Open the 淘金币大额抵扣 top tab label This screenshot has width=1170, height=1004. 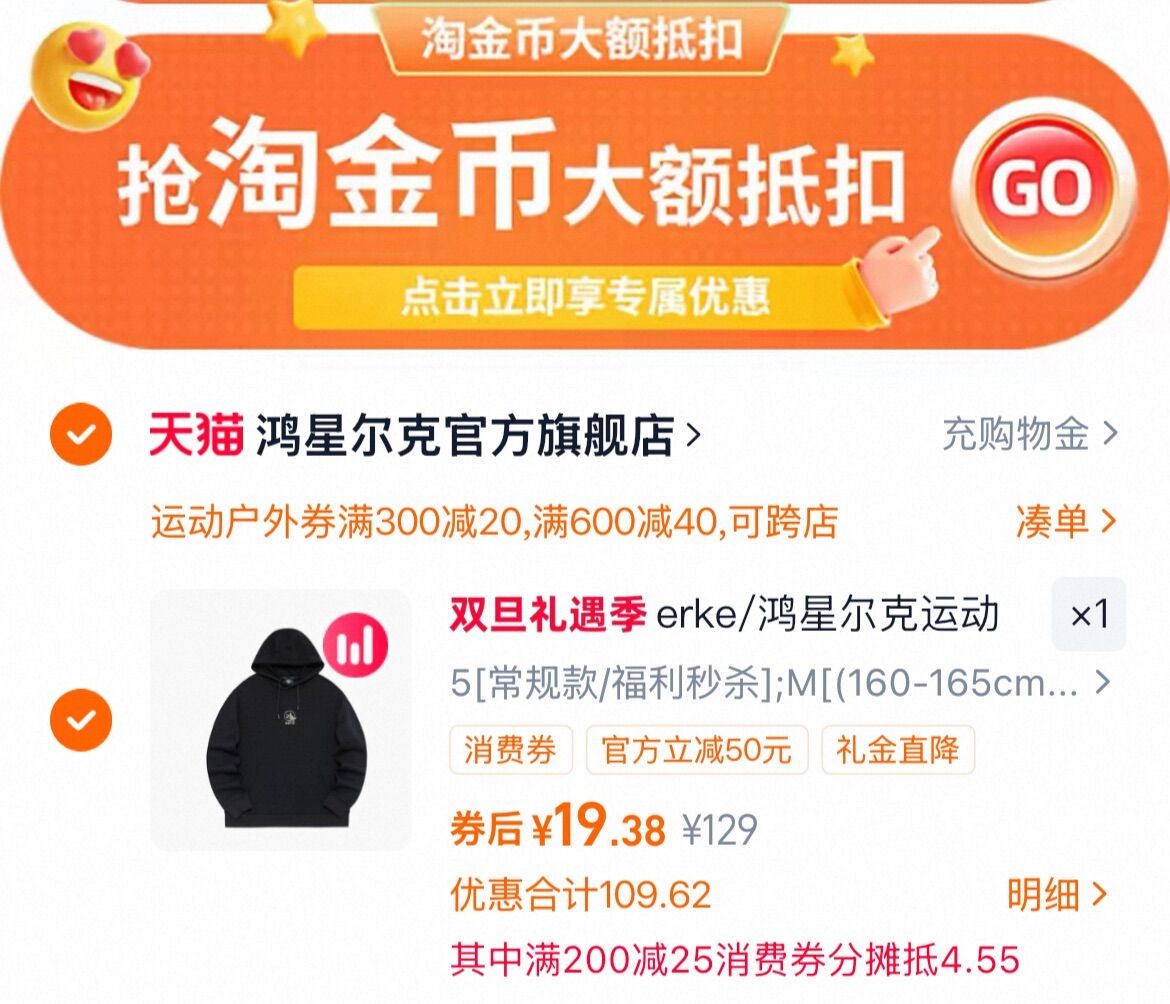(x=581, y=39)
